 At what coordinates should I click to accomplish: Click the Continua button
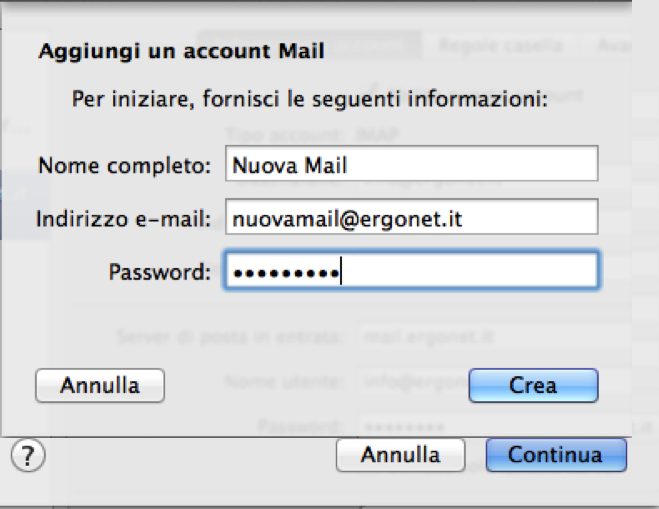tap(555, 455)
